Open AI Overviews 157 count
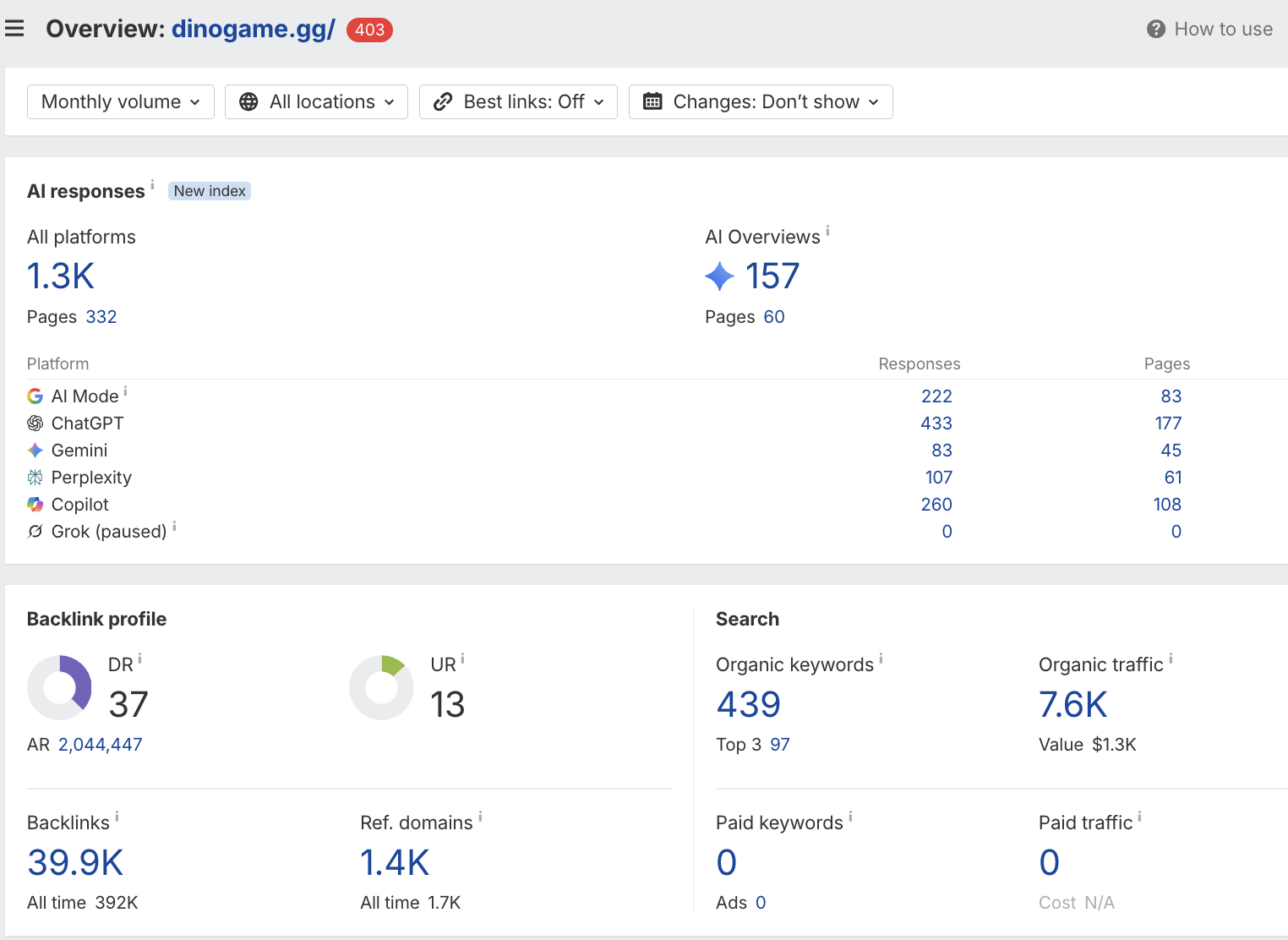1288x940 pixels. click(x=772, y=276)
